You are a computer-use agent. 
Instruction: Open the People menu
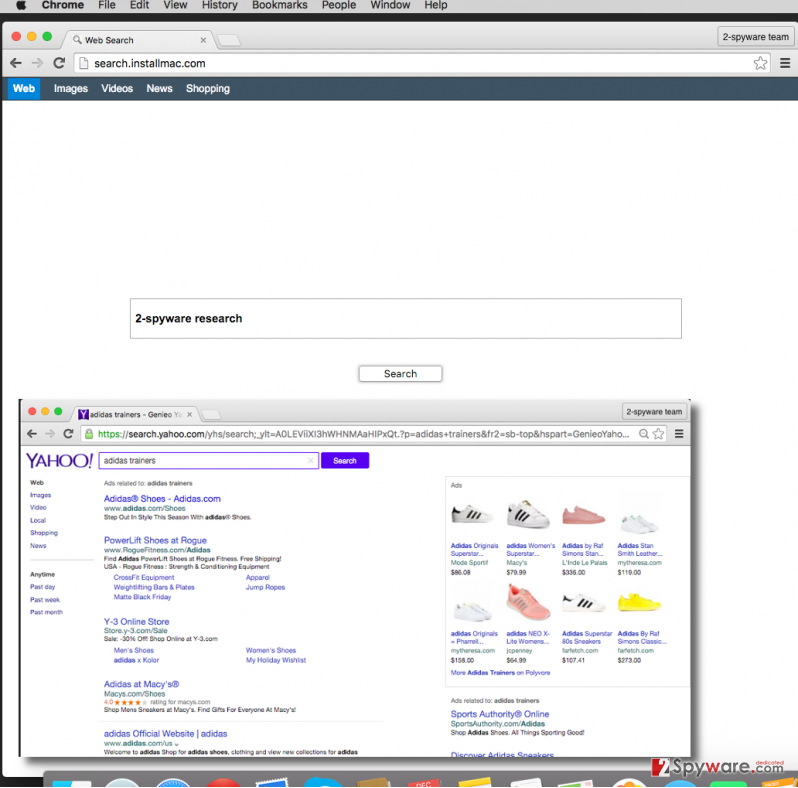click(338, 5)
